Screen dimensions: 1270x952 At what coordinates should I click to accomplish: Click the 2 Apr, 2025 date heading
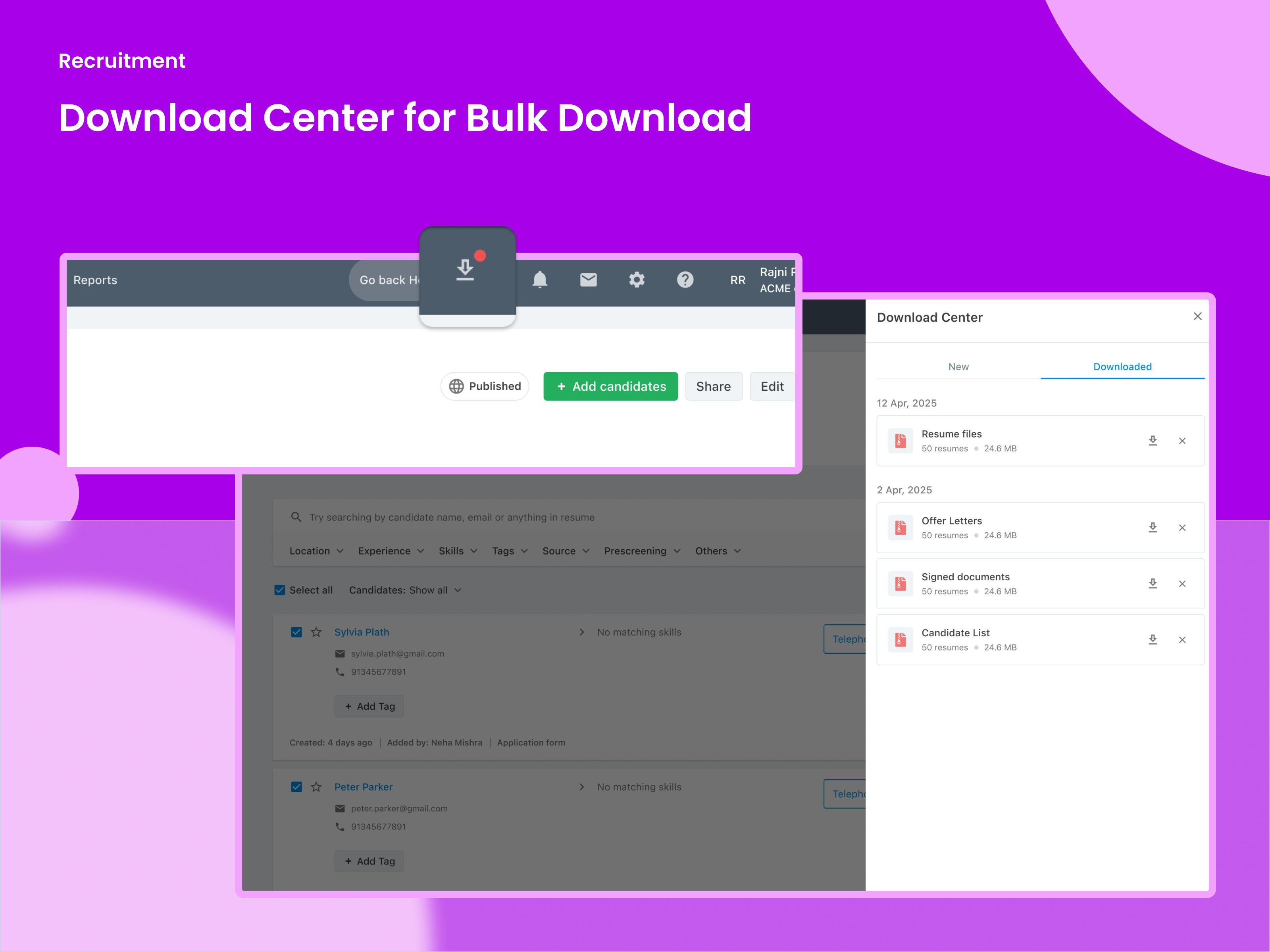(904, 490)
